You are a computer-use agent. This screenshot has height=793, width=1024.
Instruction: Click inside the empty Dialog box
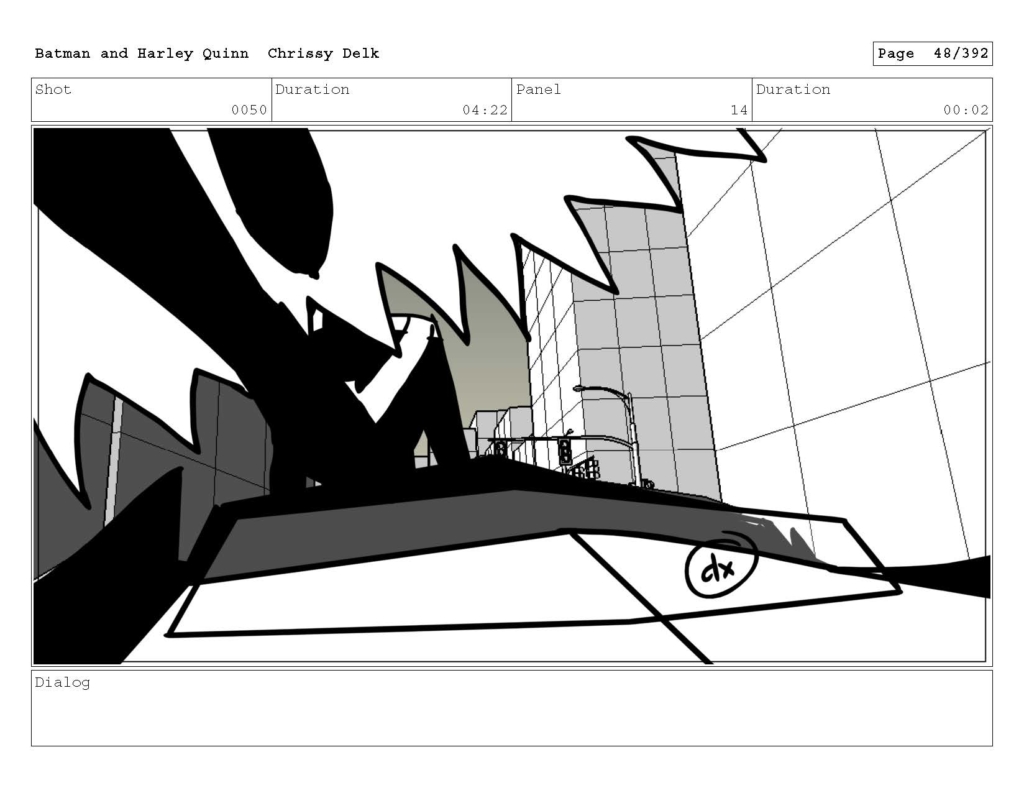[512, 708]
